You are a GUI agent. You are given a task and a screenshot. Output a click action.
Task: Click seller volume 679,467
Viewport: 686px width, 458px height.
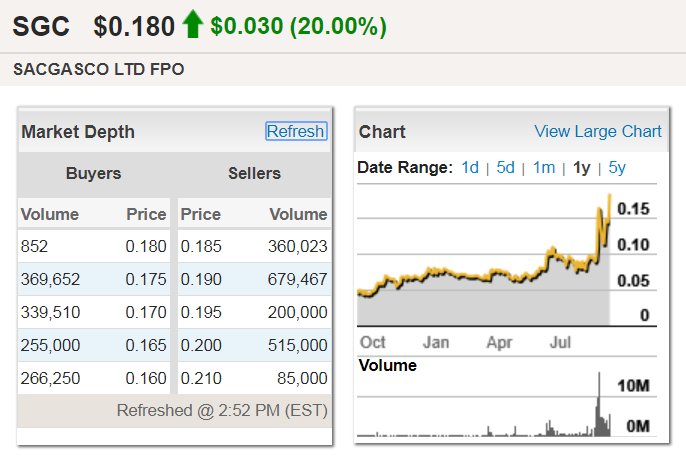(298, 279)
